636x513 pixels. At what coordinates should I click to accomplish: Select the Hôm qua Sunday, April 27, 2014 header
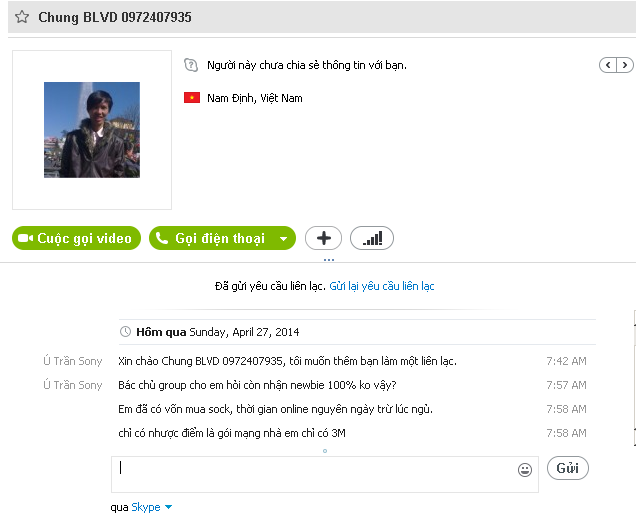click(218, 332)
